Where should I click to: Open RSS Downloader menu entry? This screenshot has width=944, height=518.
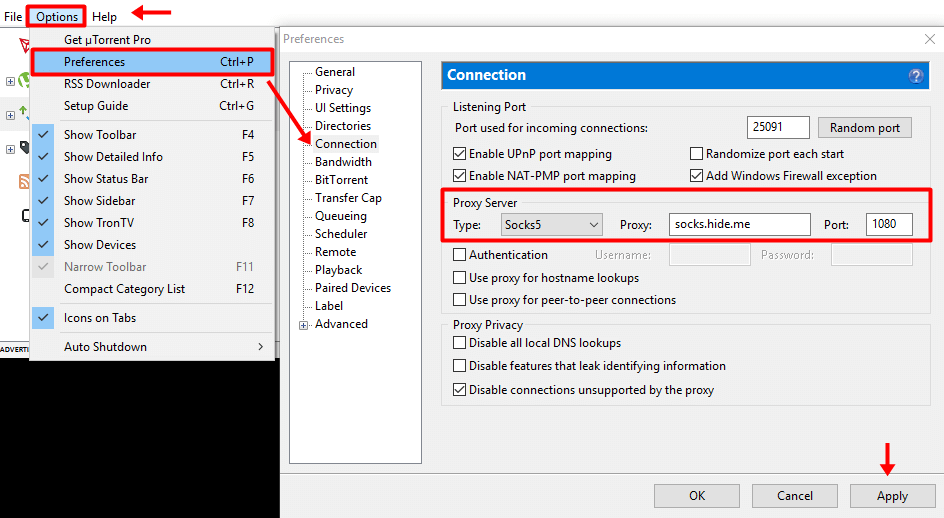152,84
